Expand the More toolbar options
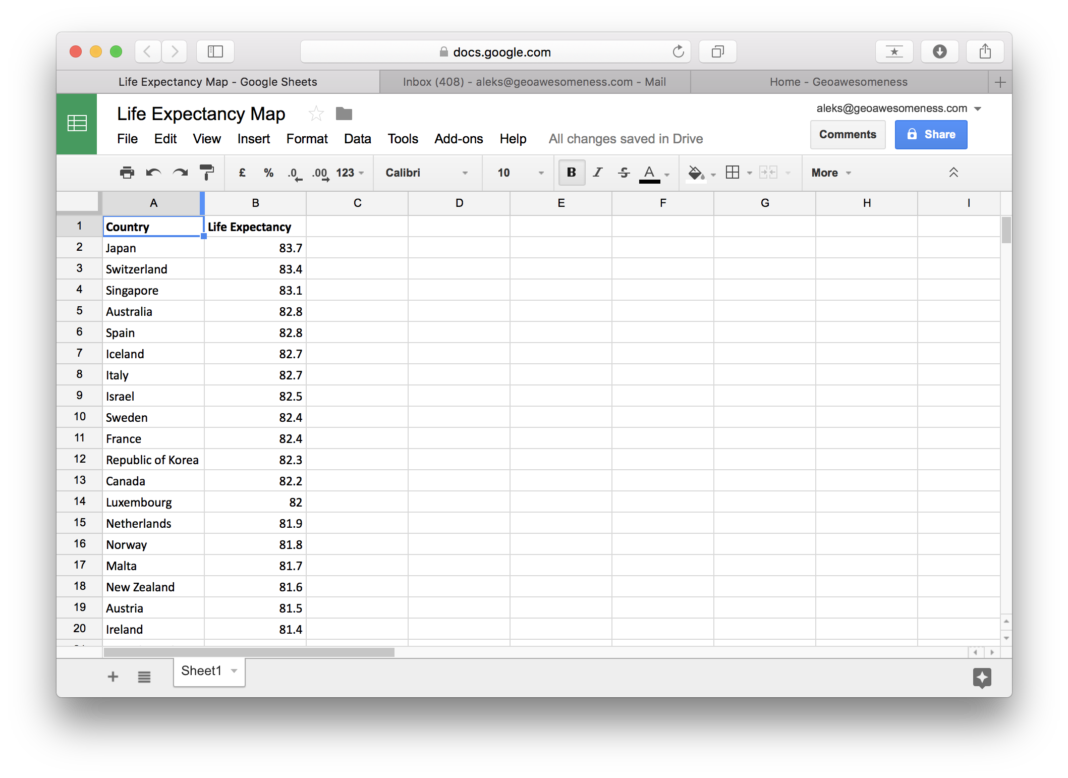 pos(831,173)
